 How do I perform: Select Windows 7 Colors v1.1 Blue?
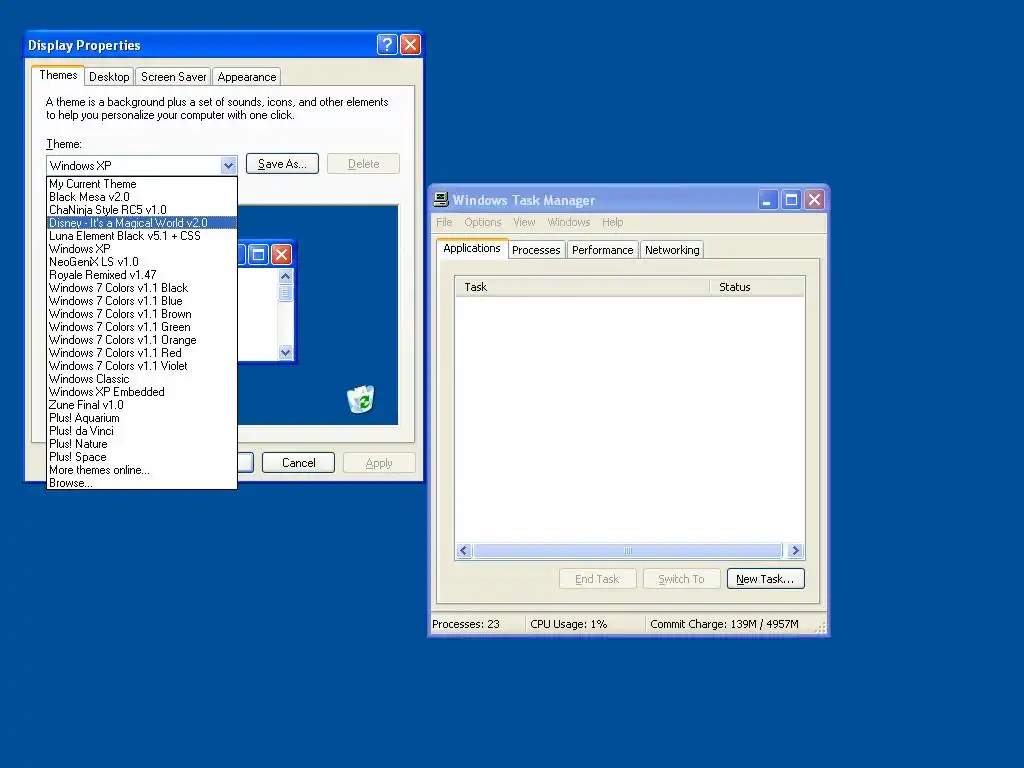[142, 301]
